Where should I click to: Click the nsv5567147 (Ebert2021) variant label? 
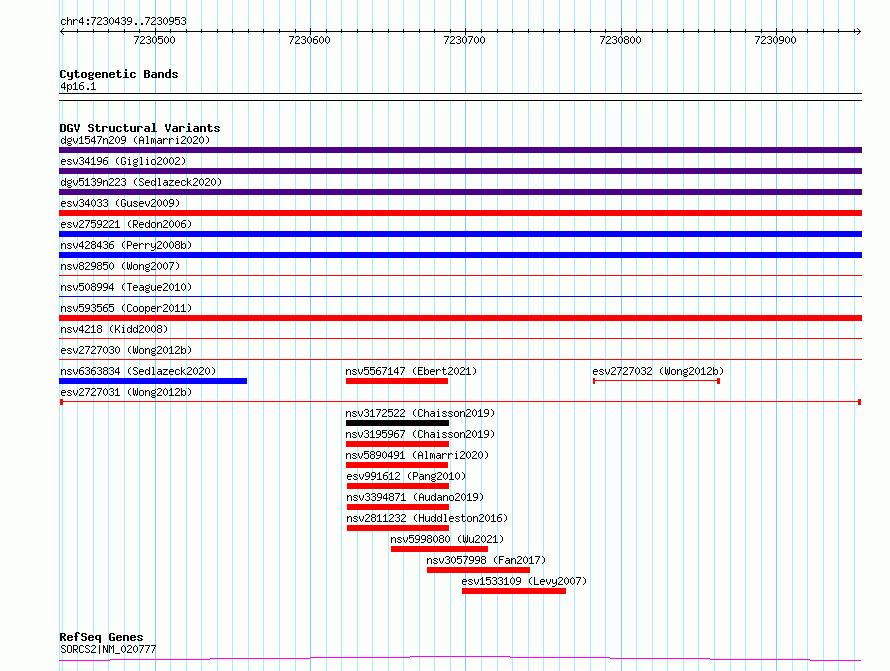(x=411, y=371)
